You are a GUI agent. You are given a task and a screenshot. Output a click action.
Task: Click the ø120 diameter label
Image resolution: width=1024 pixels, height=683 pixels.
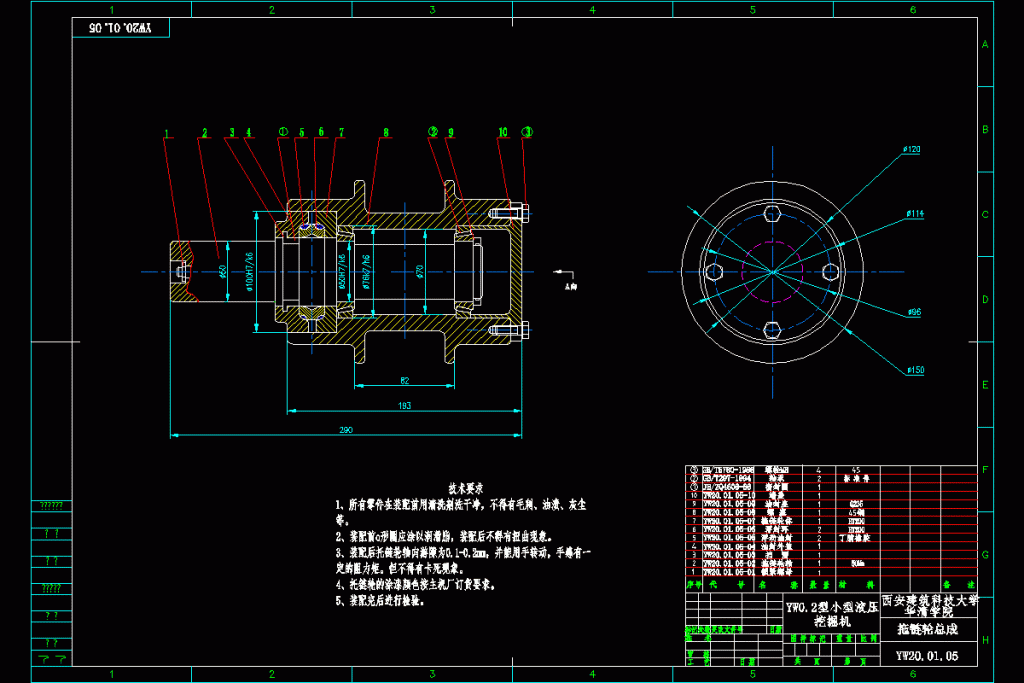click(911, 149)
